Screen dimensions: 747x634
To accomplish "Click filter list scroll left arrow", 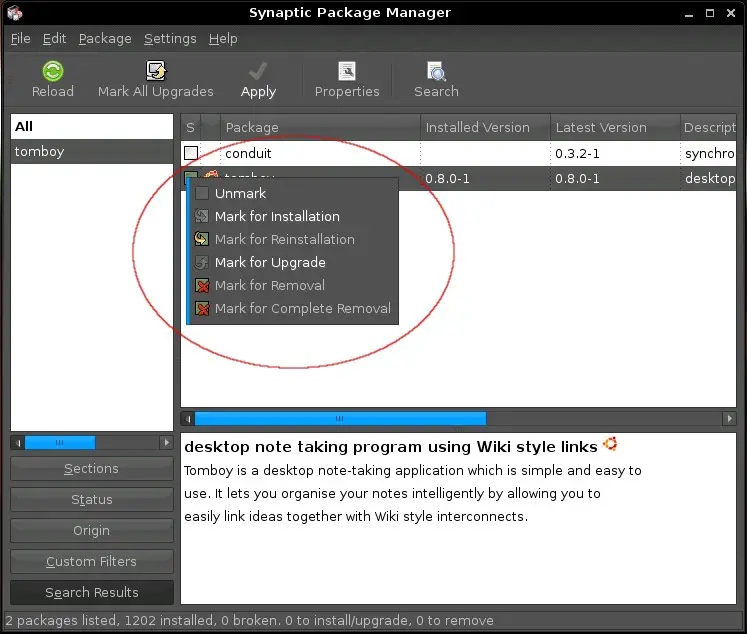I will (18, 443).
